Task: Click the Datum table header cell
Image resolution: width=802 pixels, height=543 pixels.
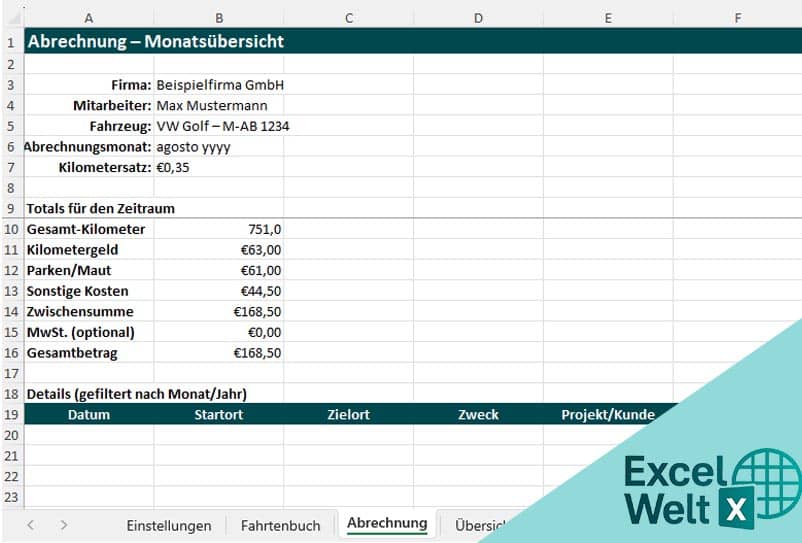Action: 89,414
